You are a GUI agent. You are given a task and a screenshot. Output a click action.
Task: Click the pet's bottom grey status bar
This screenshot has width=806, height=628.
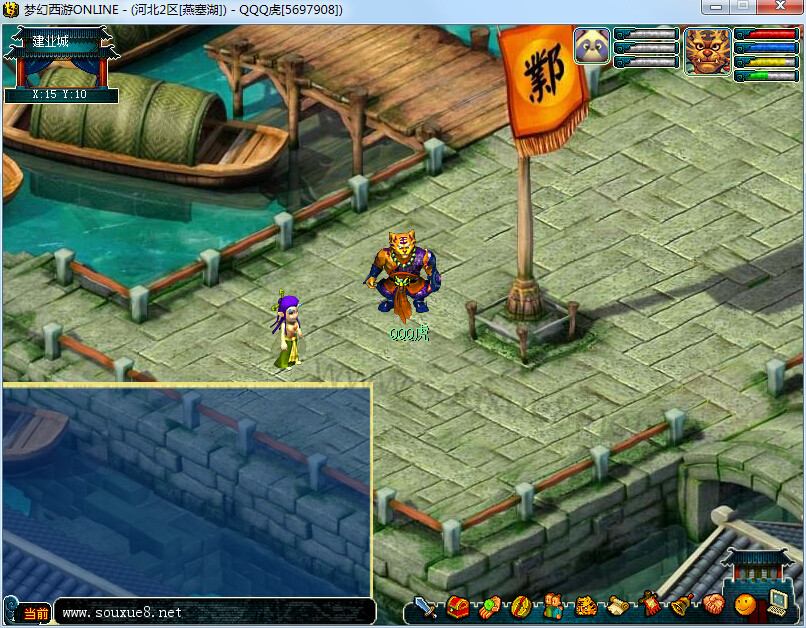click(647, 62)
